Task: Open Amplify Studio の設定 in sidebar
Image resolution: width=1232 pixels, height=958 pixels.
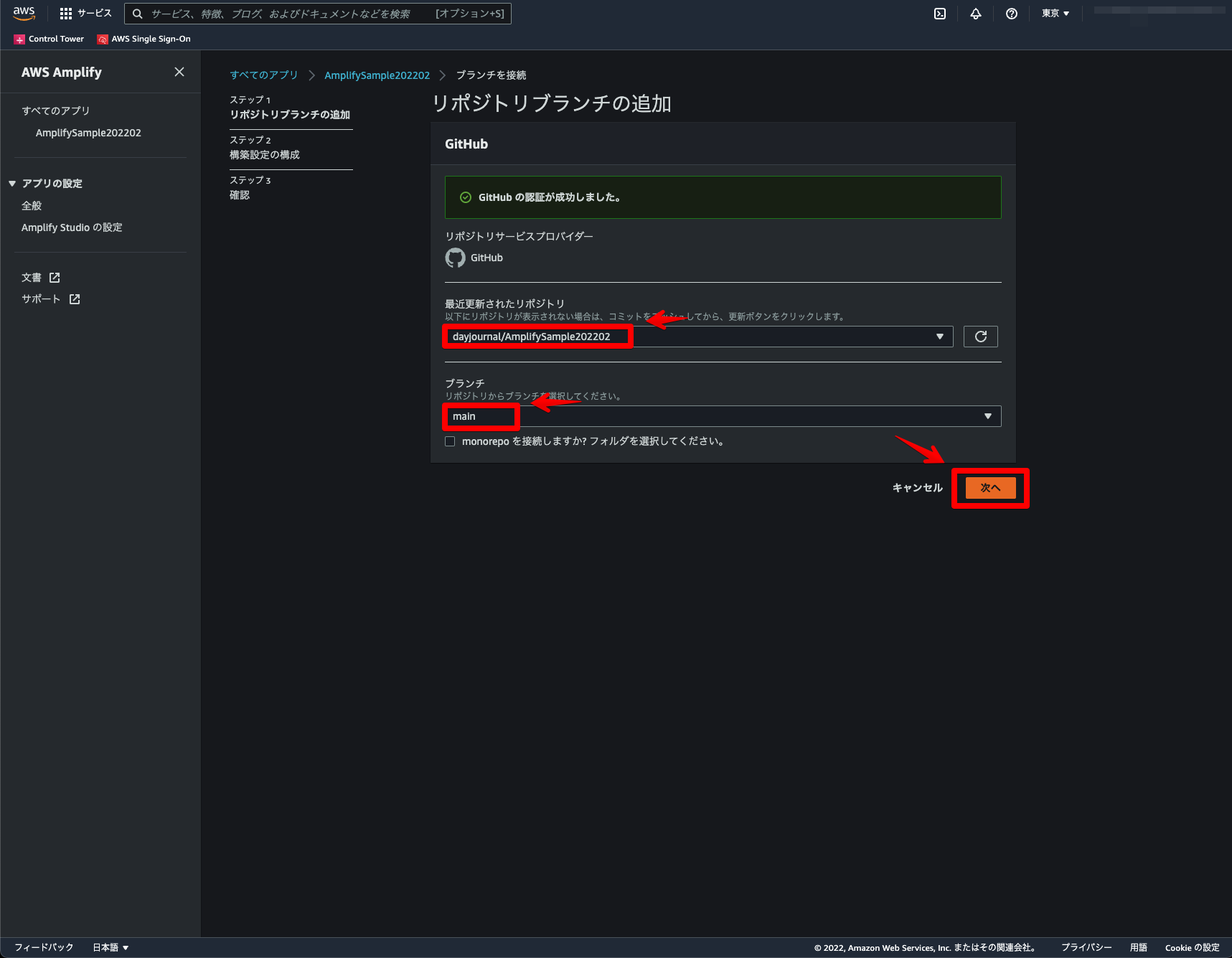Action: point(72,227)
